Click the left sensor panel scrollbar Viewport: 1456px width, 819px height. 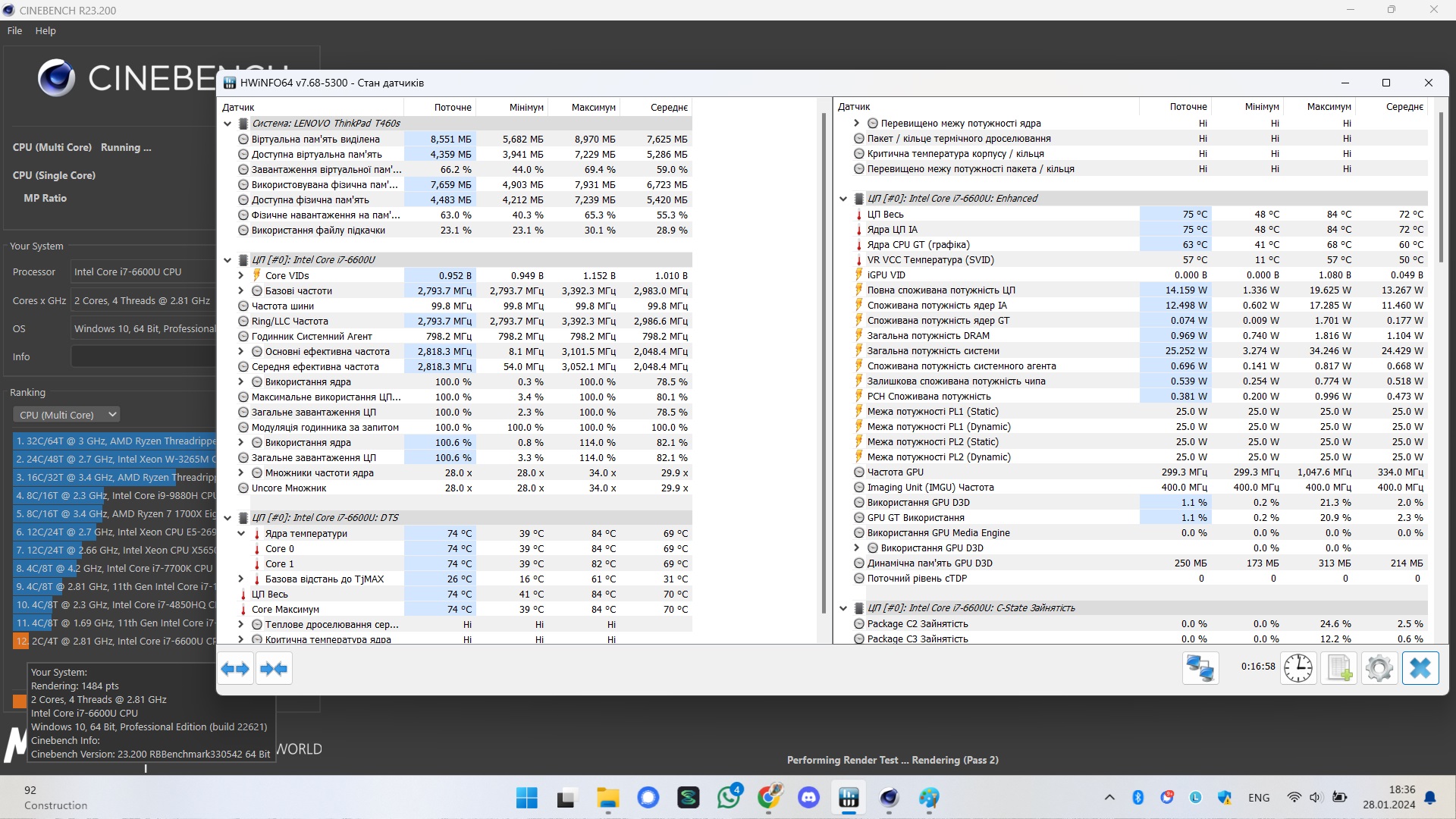click(x=824, y=364)
